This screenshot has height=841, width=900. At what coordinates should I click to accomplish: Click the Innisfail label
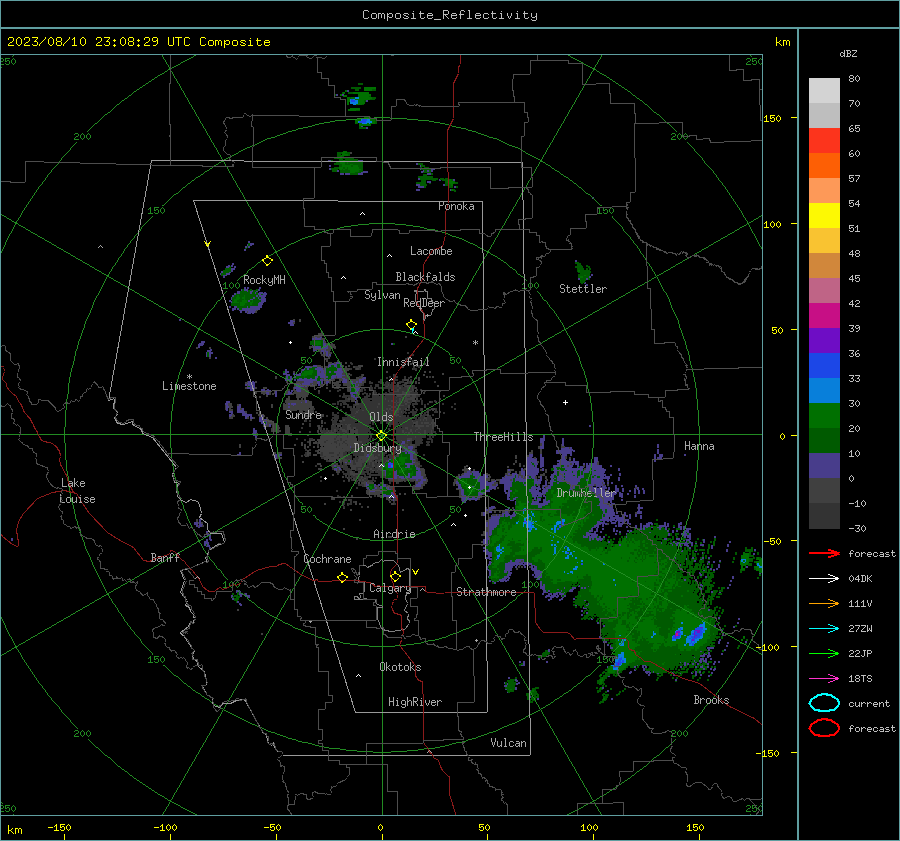click(x=403, y=362)
